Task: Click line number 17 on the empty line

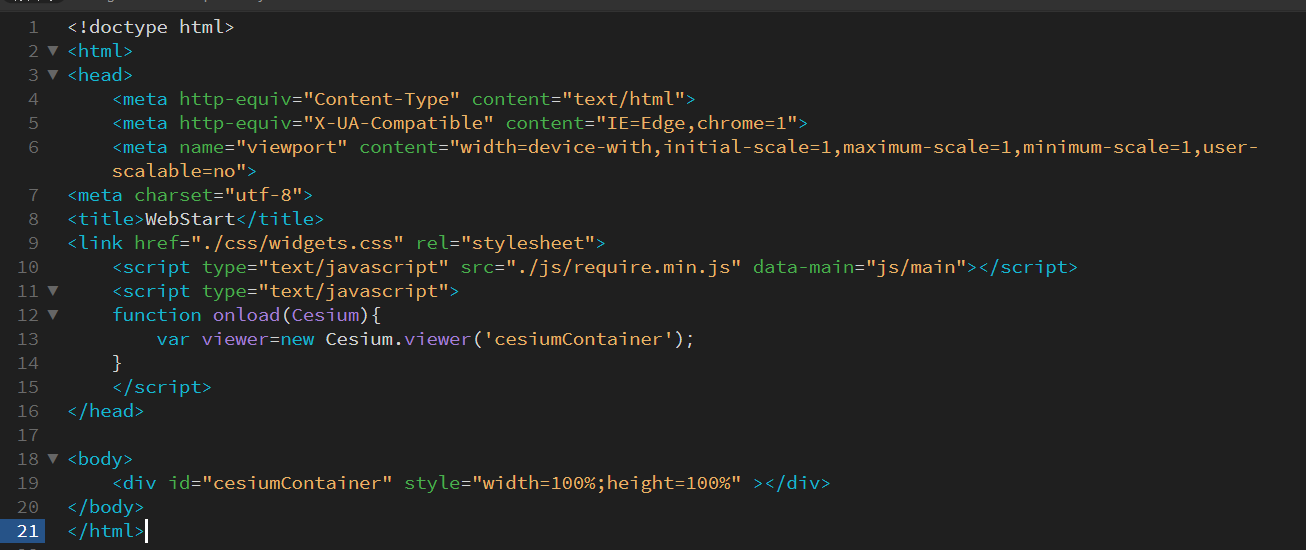Action: click(x=28, y=435)
